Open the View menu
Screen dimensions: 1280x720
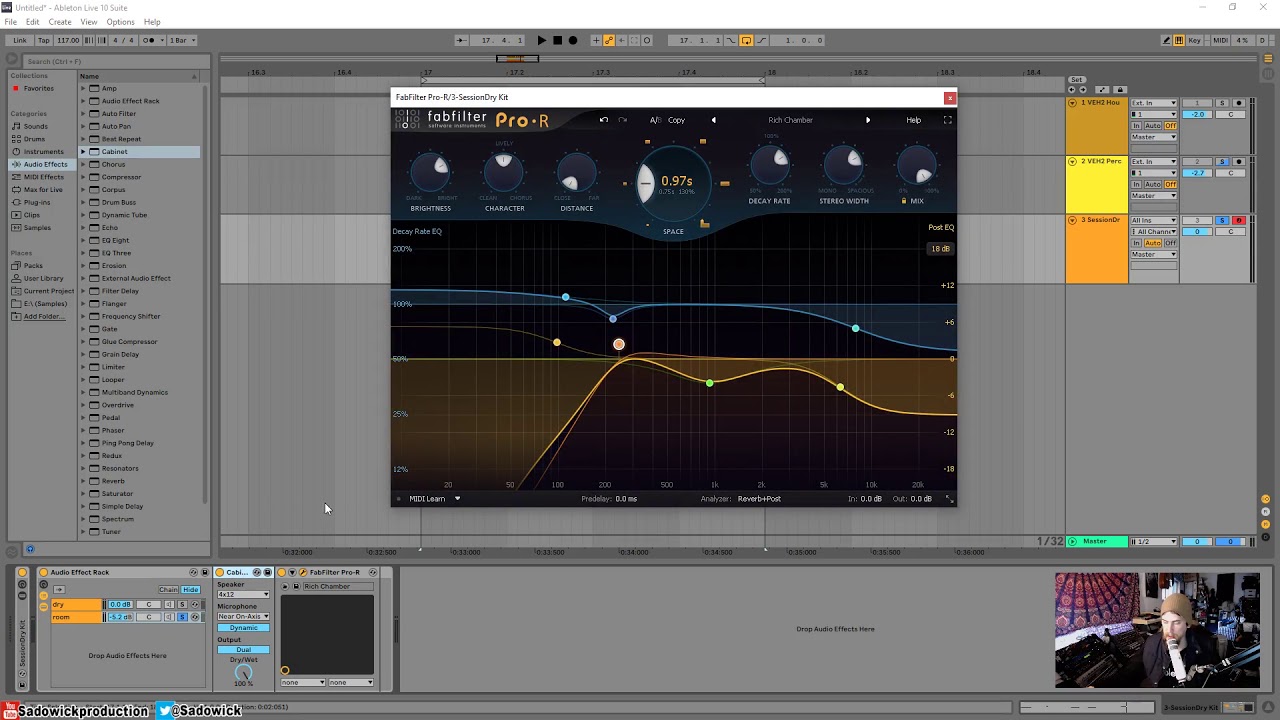[89, 22]
